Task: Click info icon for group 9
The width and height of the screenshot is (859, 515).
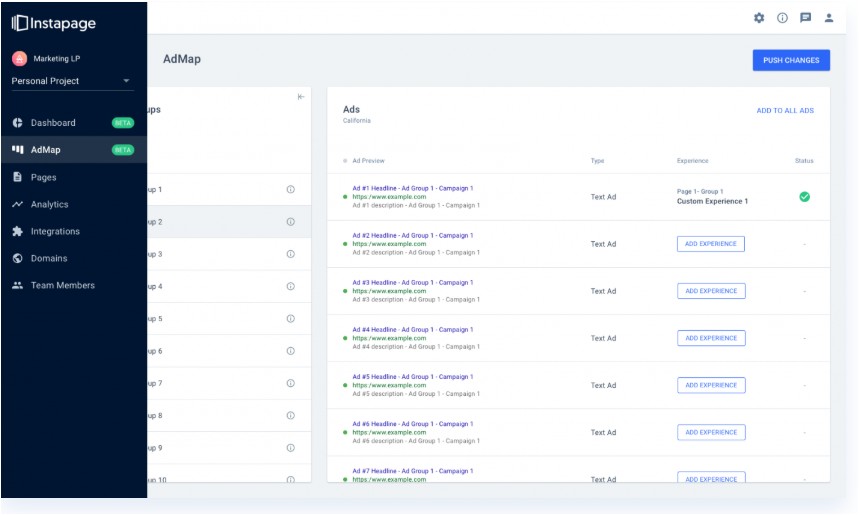Action: 290,448
